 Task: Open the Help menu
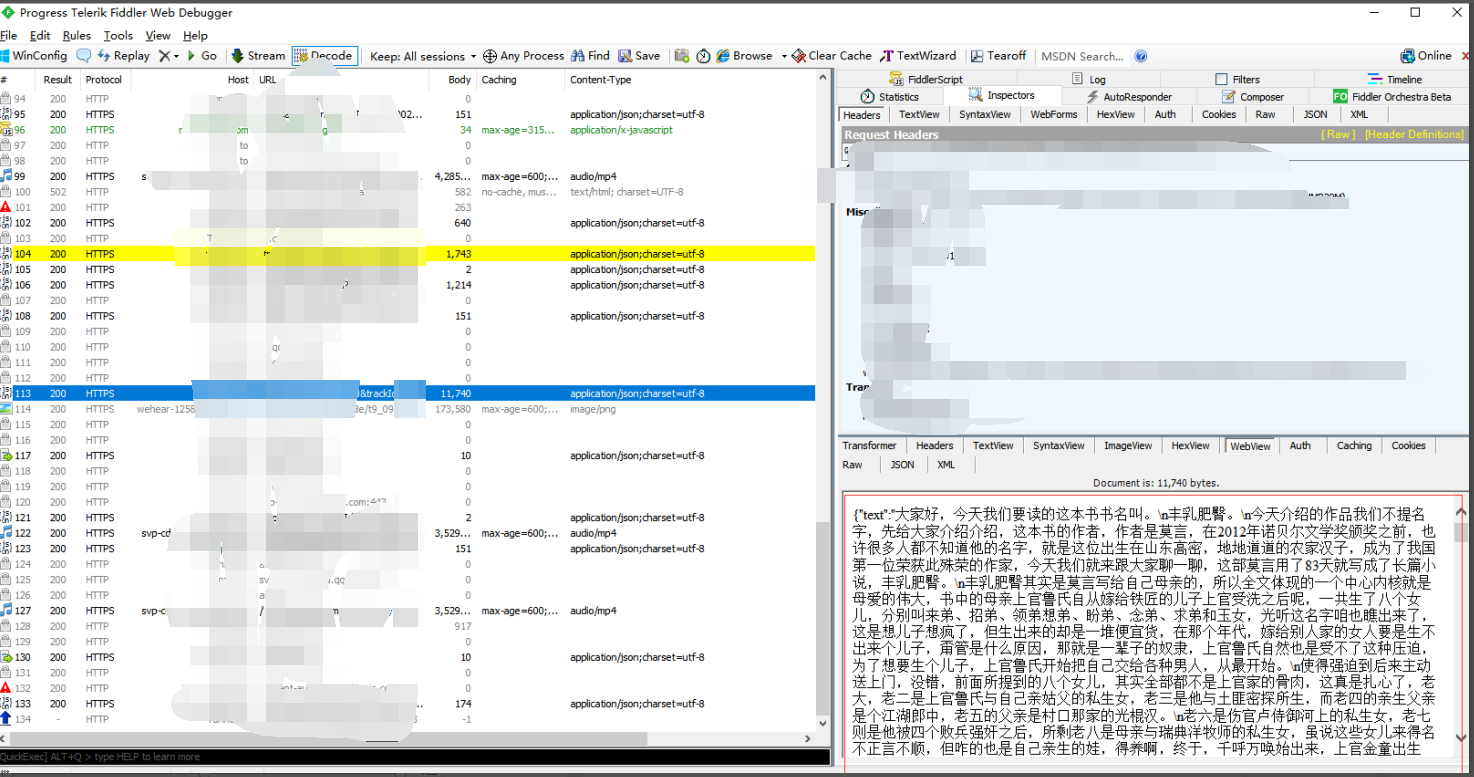(x=195, y=35)
